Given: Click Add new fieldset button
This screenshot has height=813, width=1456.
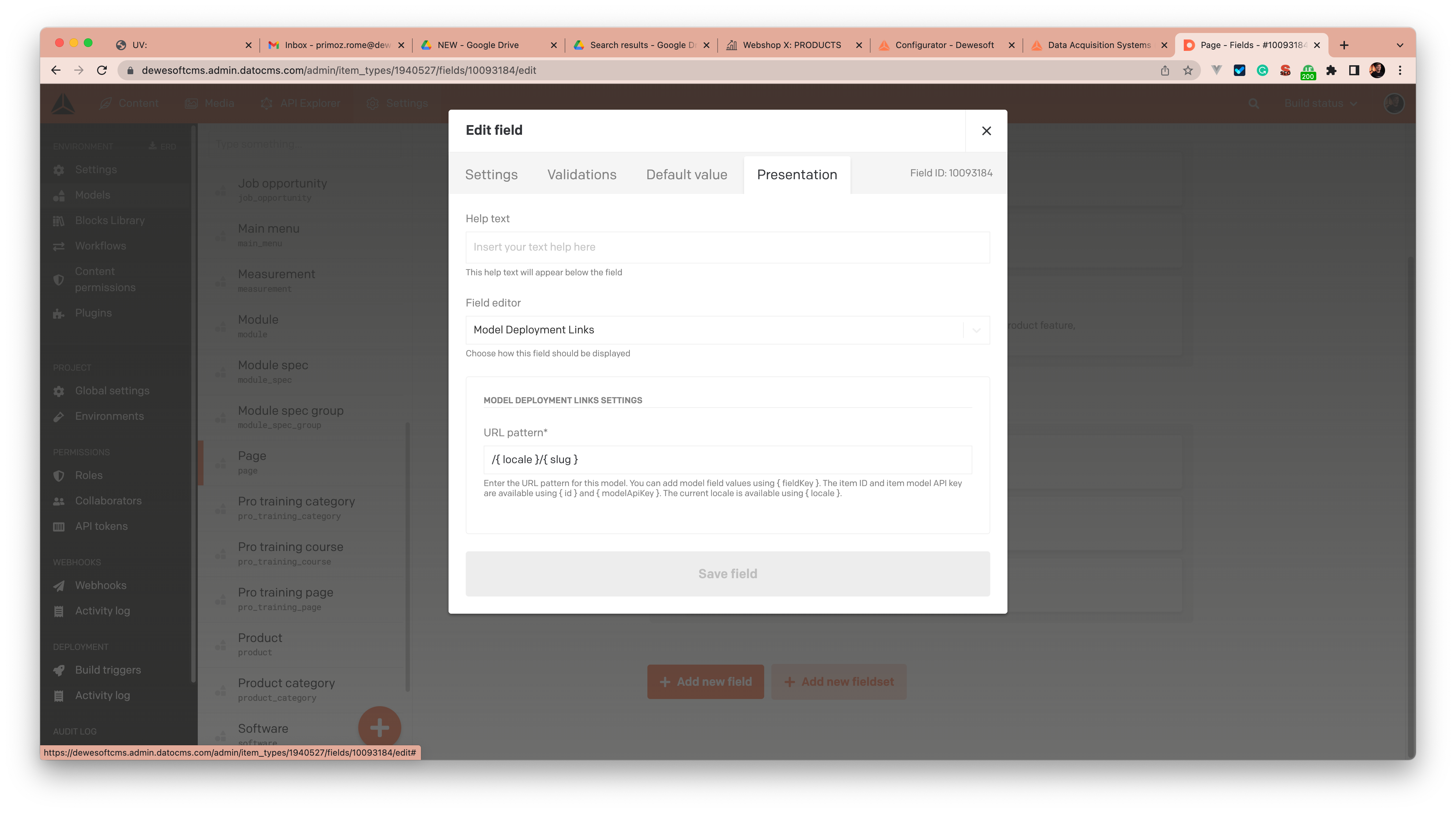Looking at the screenshot, I should (x=839, y=682).
